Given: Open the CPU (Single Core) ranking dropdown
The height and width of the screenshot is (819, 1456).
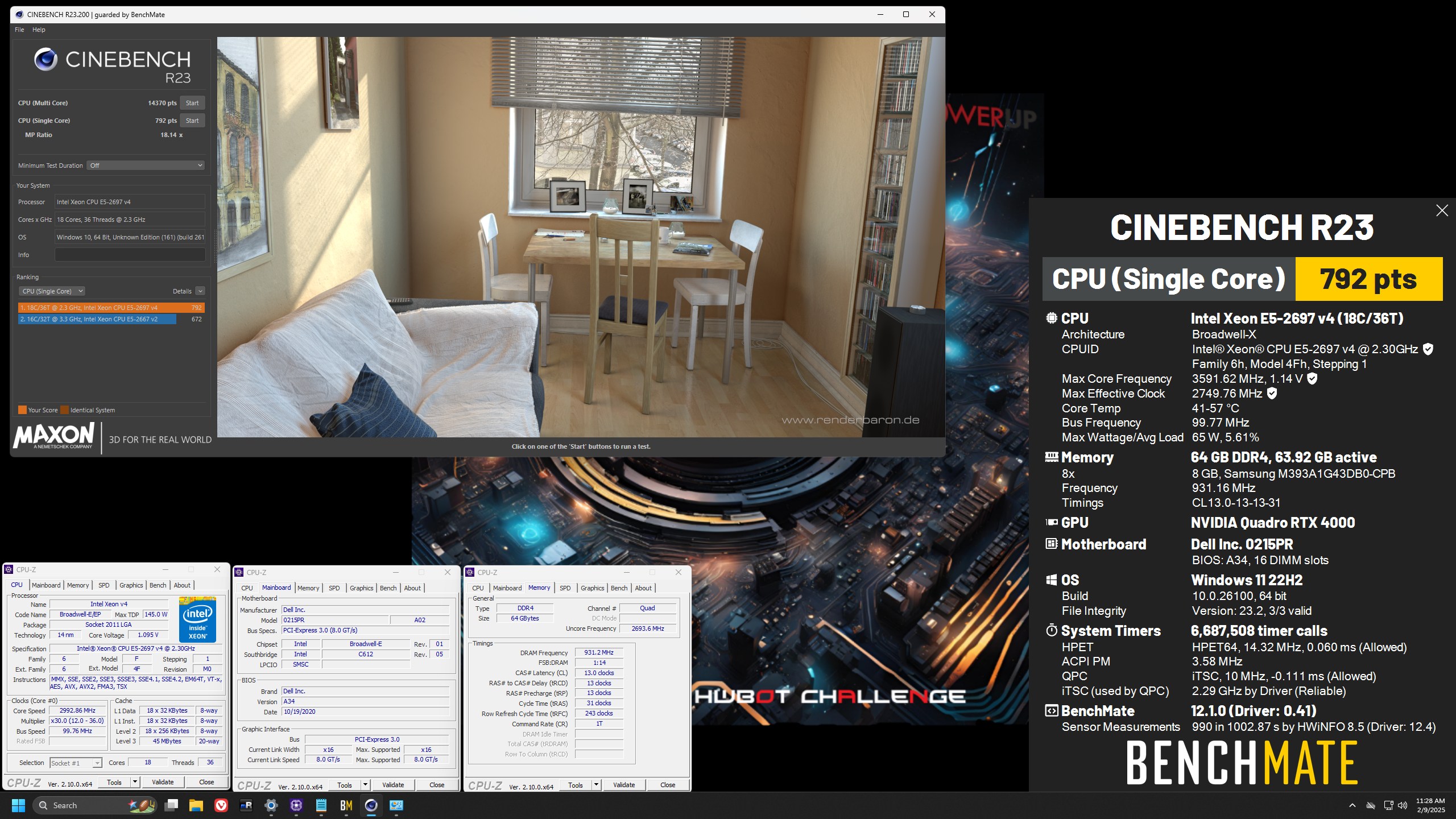Looking at the screenshot, I should (x=52, y=291).
